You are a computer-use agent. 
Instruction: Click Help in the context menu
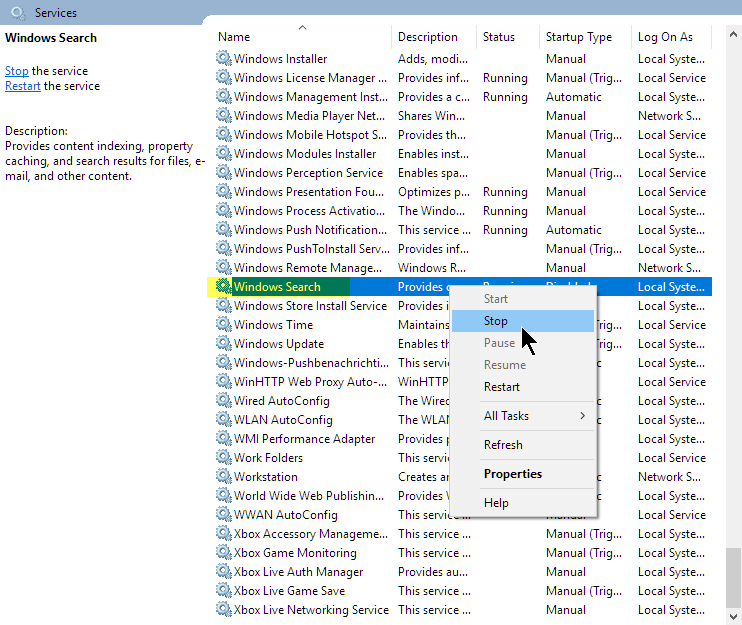496,503
